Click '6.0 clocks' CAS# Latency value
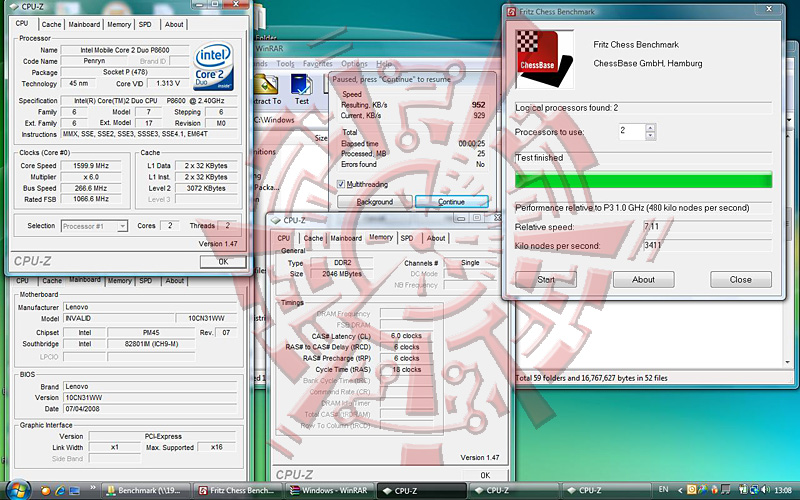Screen dimensions: 800x500 tap(406, 336)
